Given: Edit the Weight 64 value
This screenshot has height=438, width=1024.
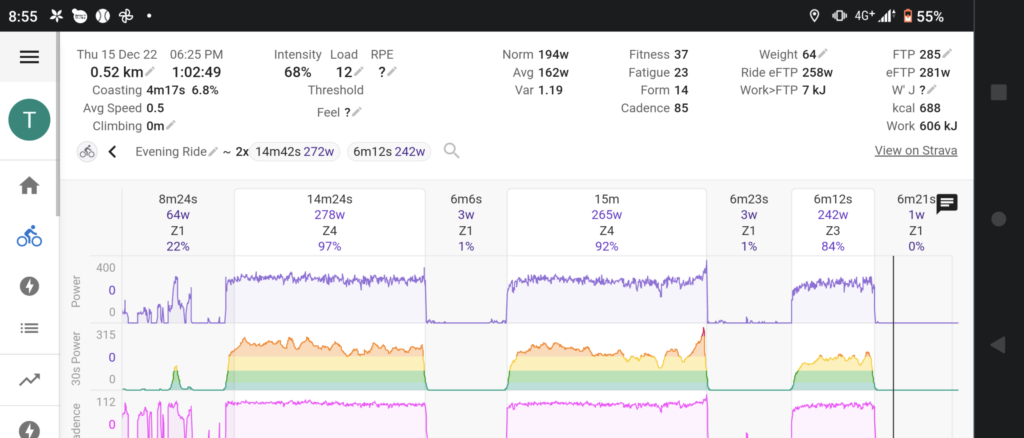Looking at the screenshot, I should tap(823, 54).
